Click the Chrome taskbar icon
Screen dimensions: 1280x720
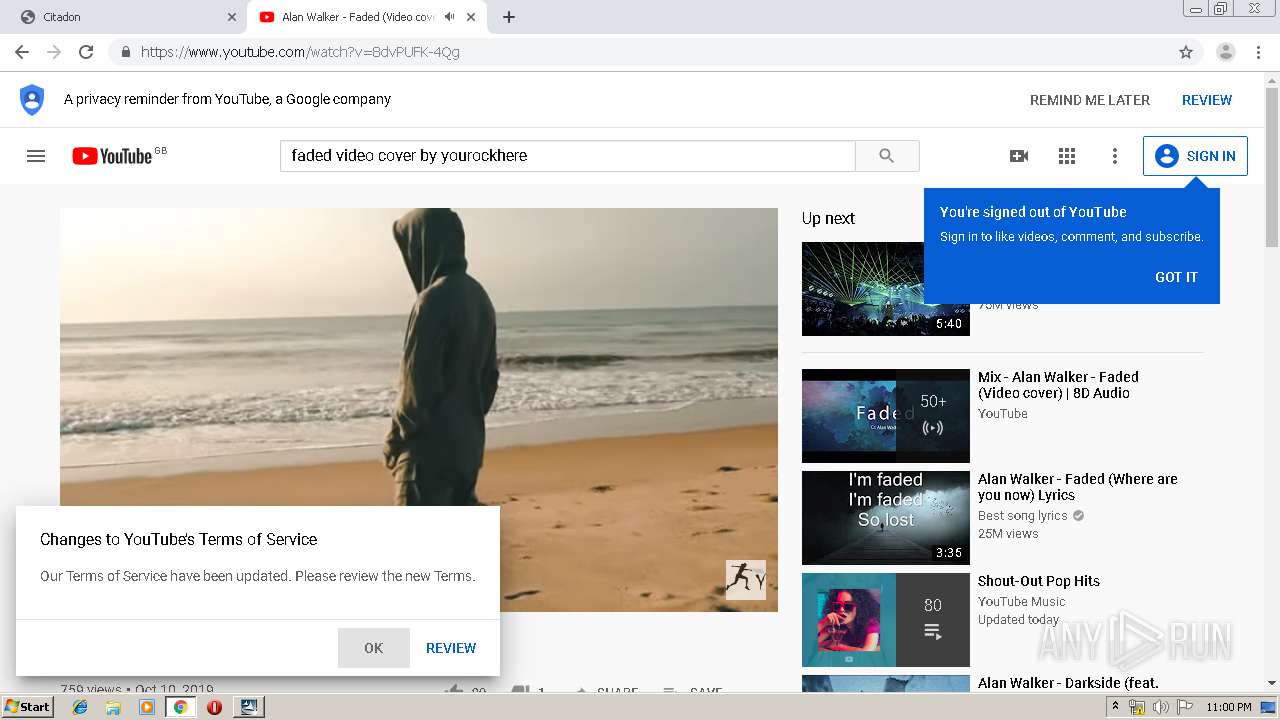[180, 707]
